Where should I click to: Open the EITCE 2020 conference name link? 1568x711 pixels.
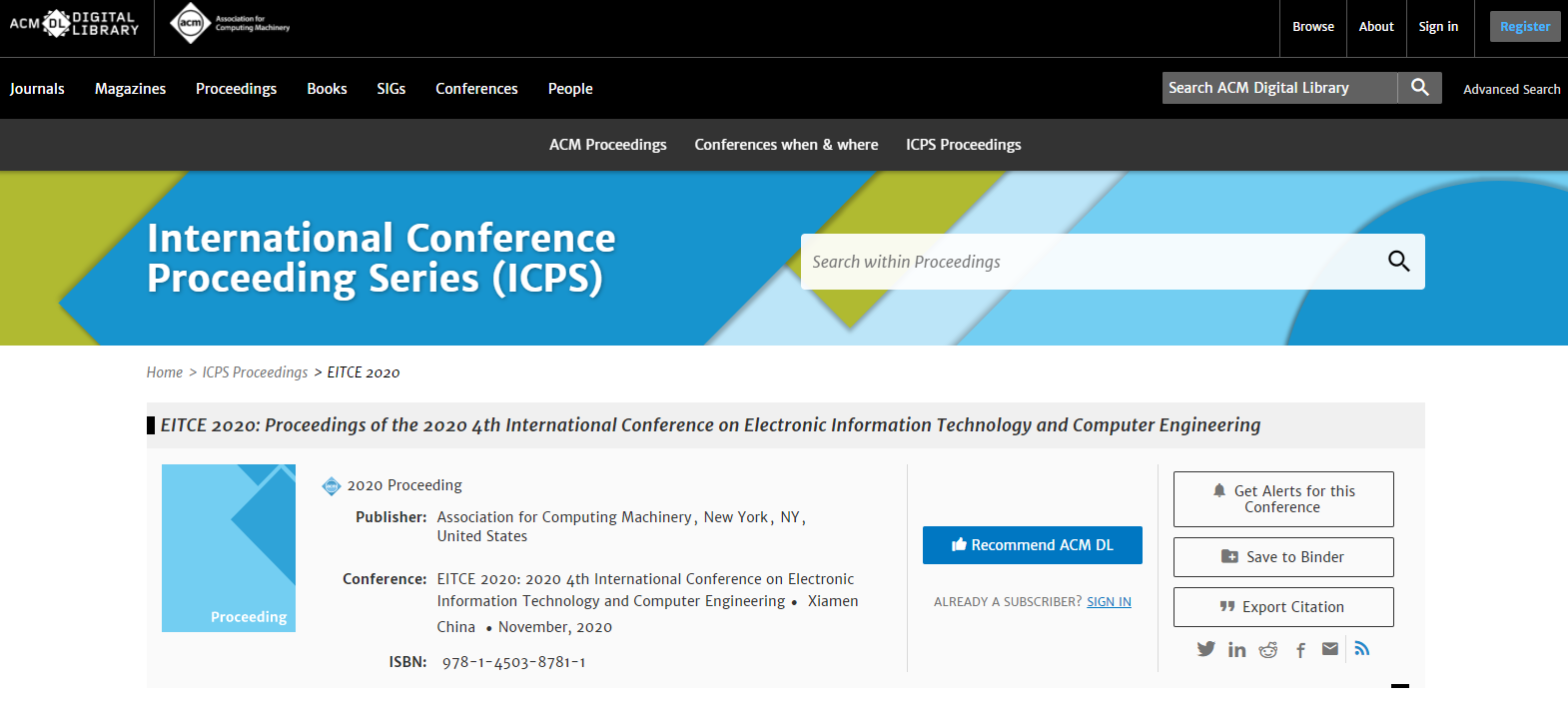(x=645, y=590)
